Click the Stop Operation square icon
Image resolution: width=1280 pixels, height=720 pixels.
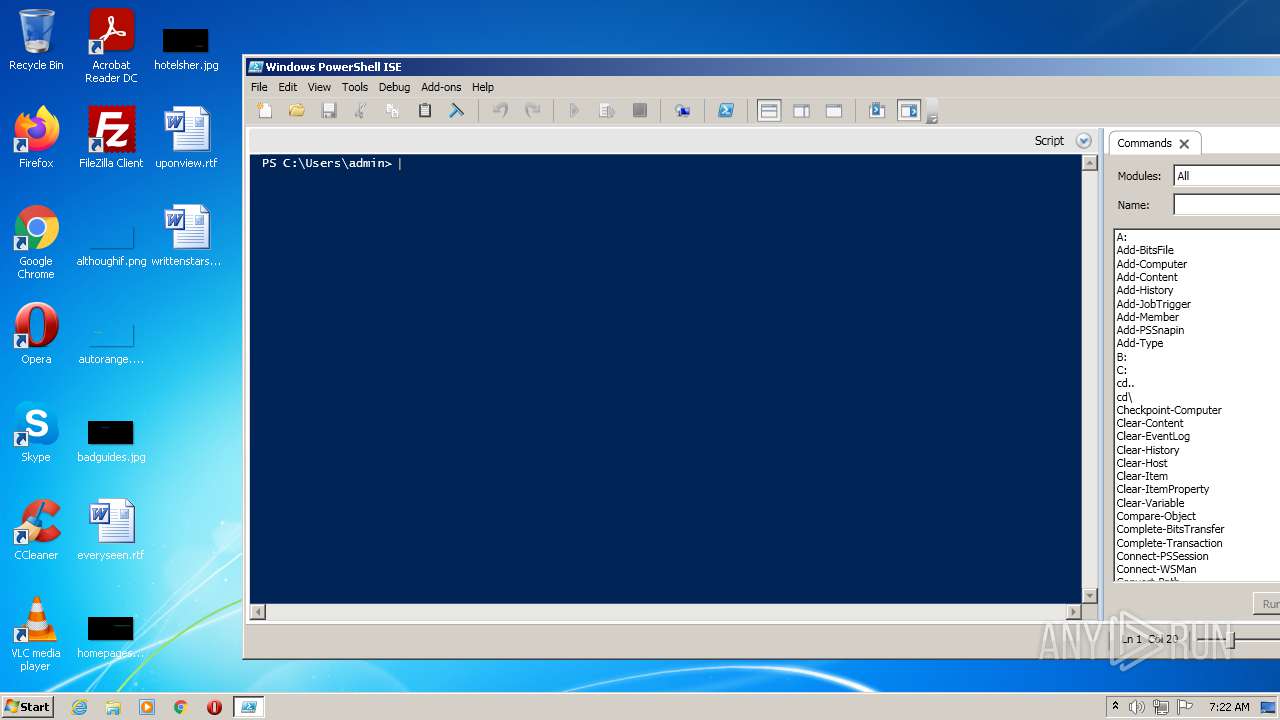click(640, 111)
